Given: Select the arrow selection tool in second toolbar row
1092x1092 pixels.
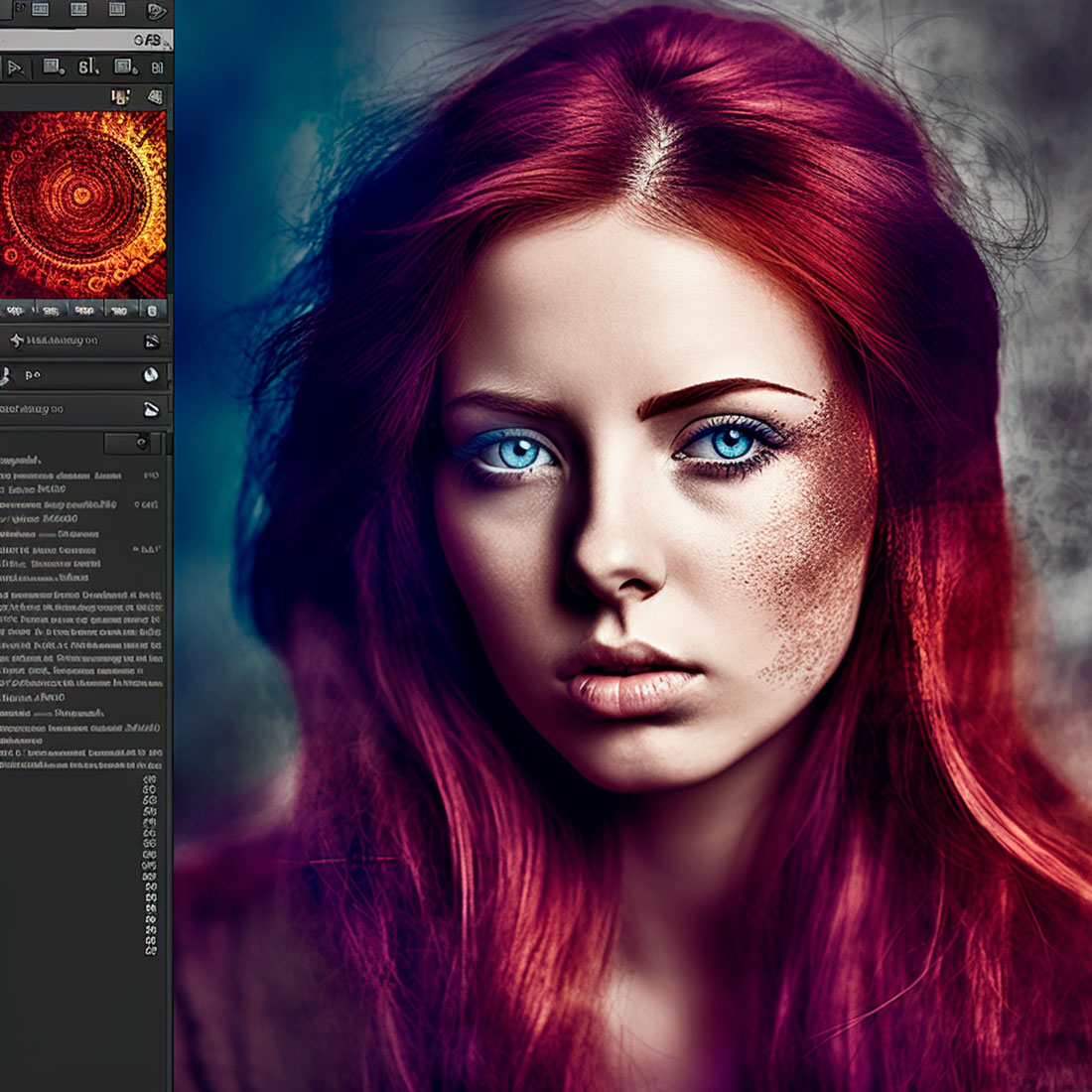Looking at the screenshot, I should (x=15, y=68).
